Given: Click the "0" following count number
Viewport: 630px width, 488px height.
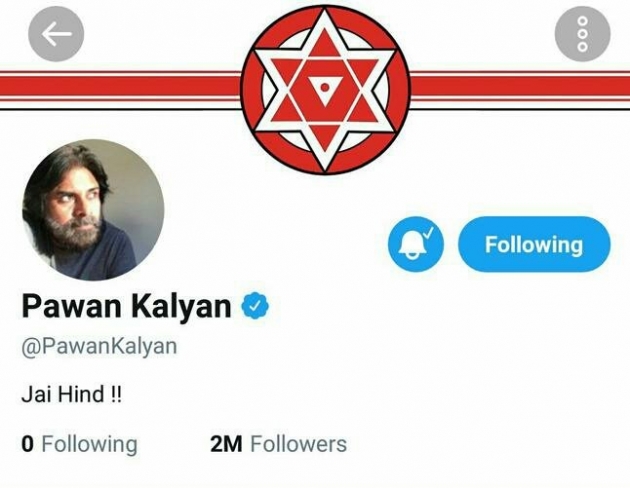Looking at the screenshot, I should (27, 444).
